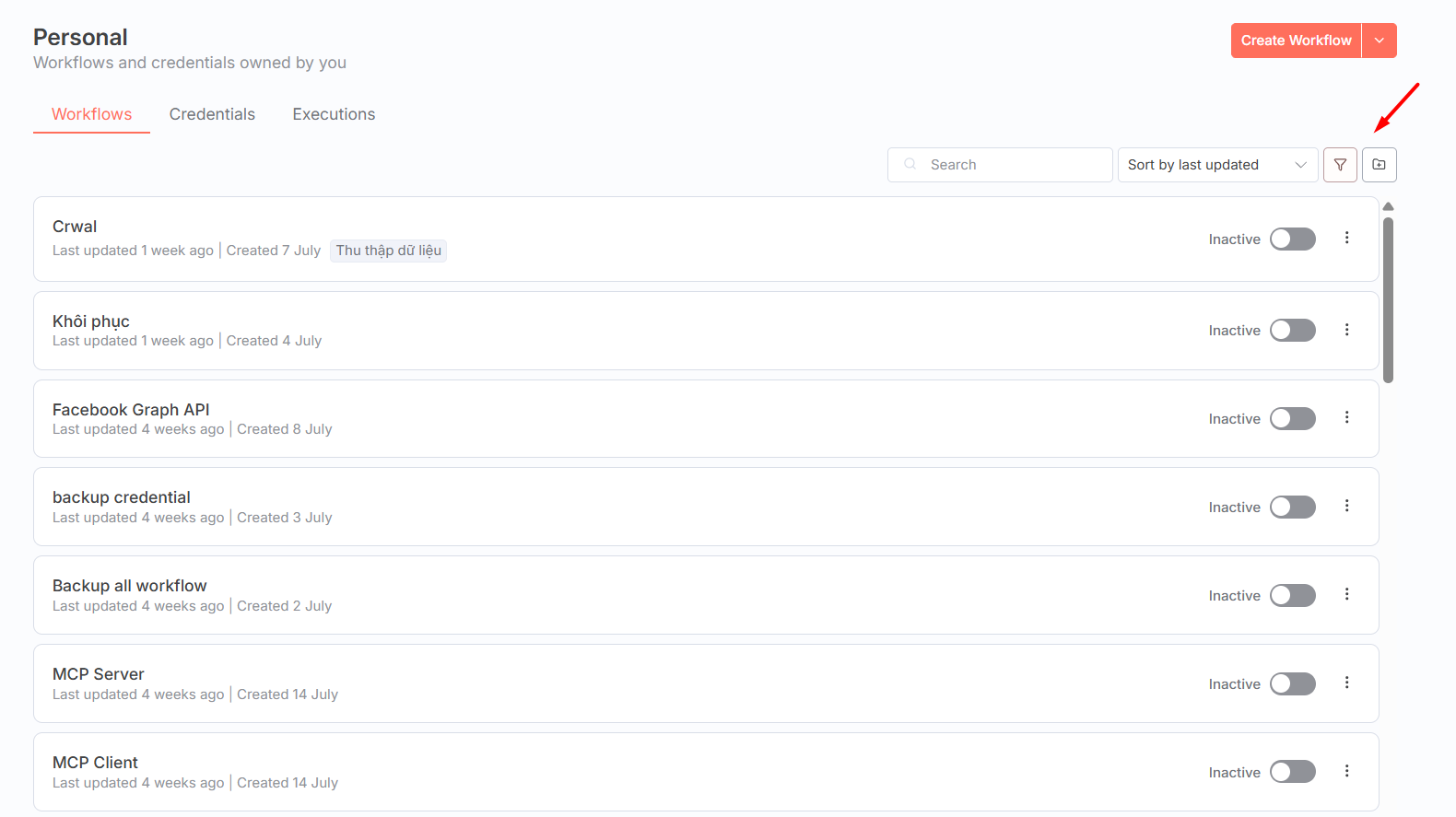Click the search magnifier icon

910,164
